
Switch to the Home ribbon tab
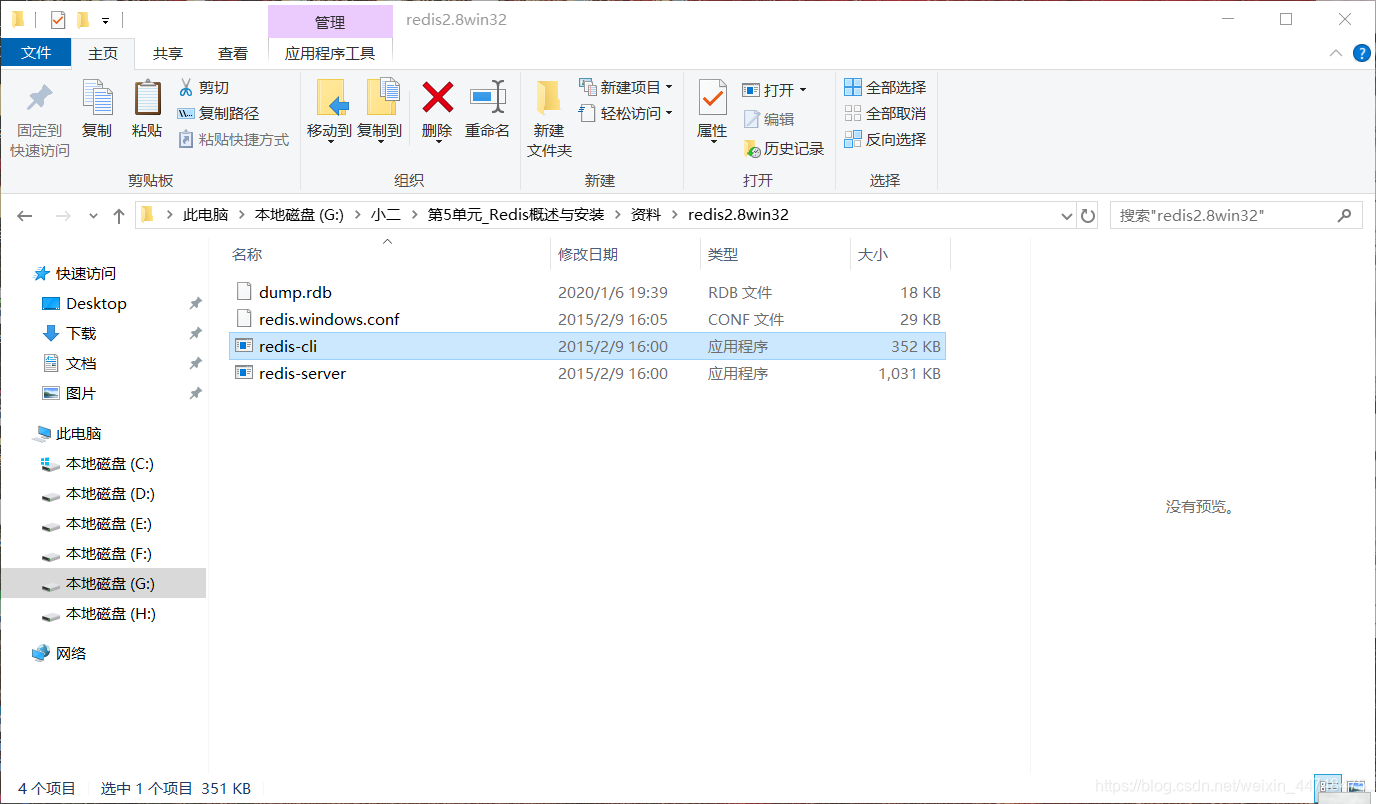click(x=103, y=53)
